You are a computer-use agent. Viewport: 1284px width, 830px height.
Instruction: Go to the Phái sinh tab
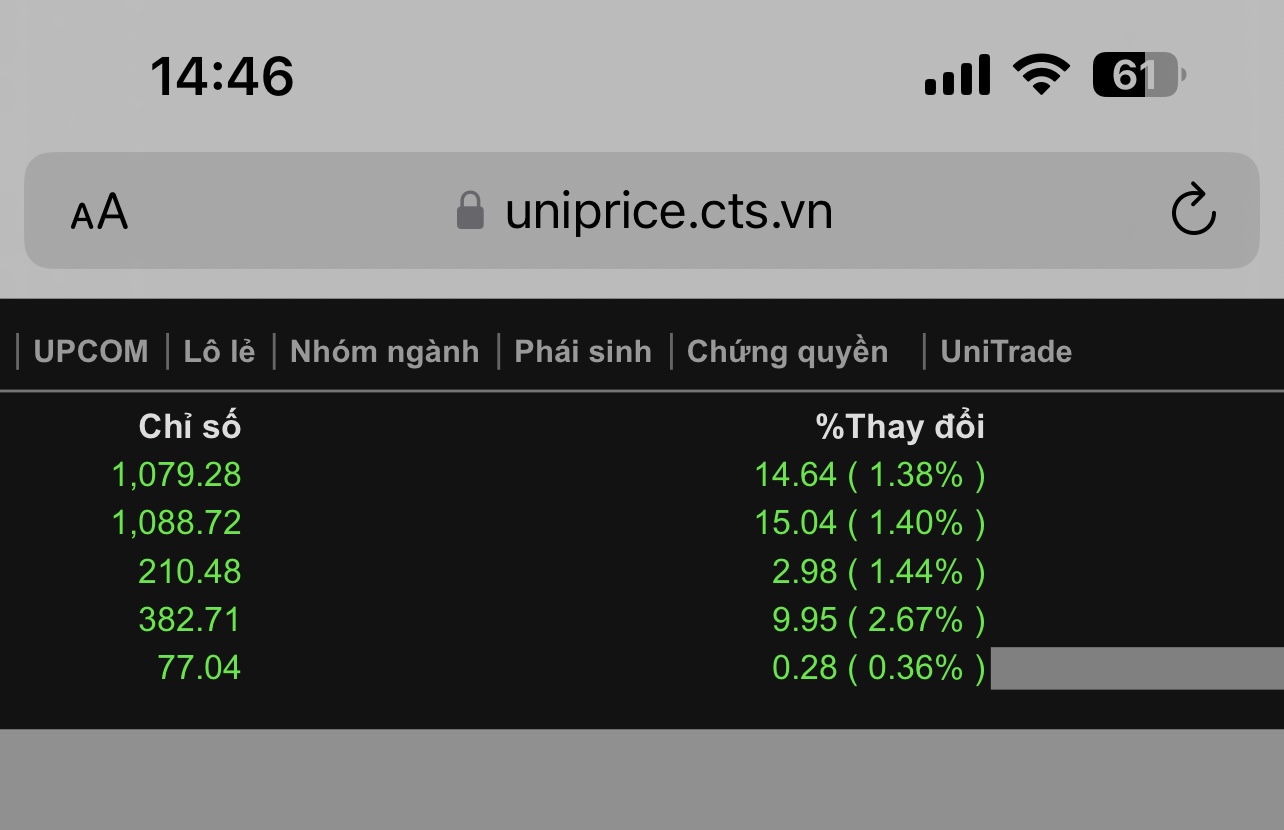point(582,352)
